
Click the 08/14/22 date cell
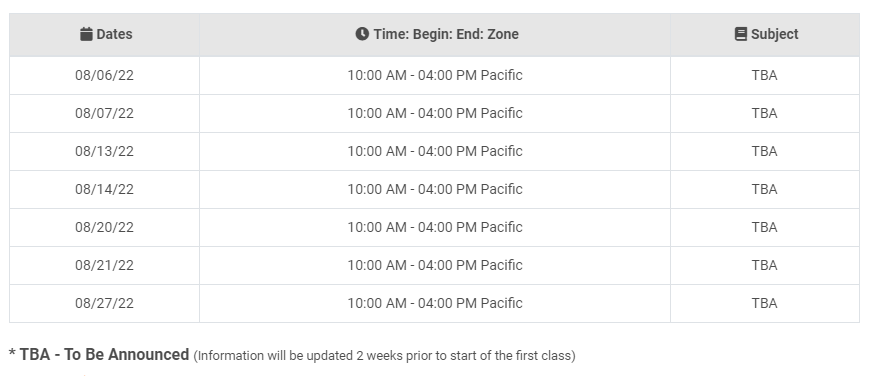[x=104, y=189]
